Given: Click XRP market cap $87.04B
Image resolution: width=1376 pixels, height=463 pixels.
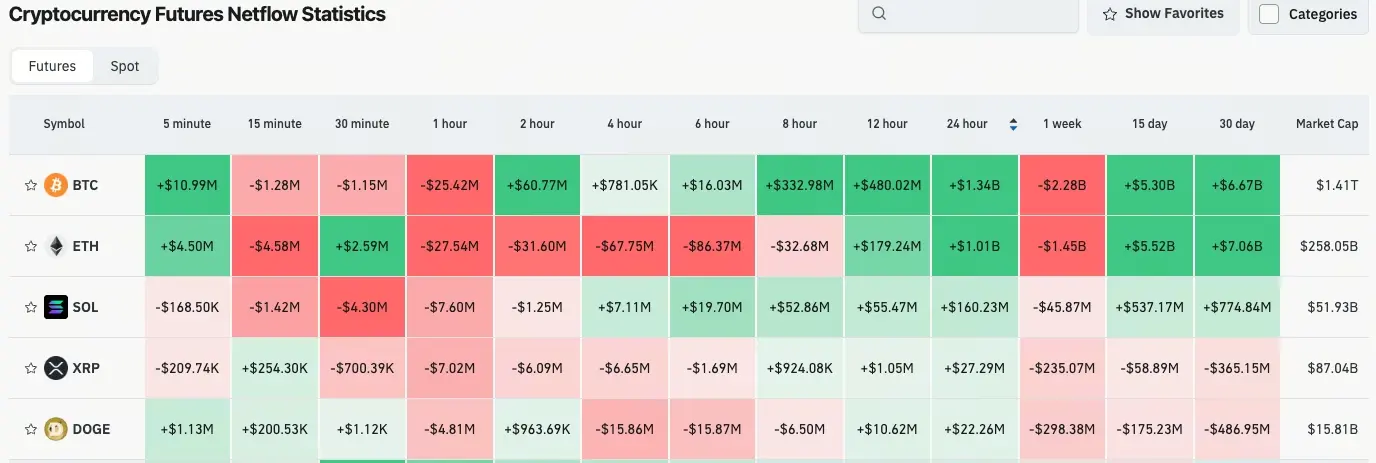Looking at the screenshot, I should [x=1332, y=368].
